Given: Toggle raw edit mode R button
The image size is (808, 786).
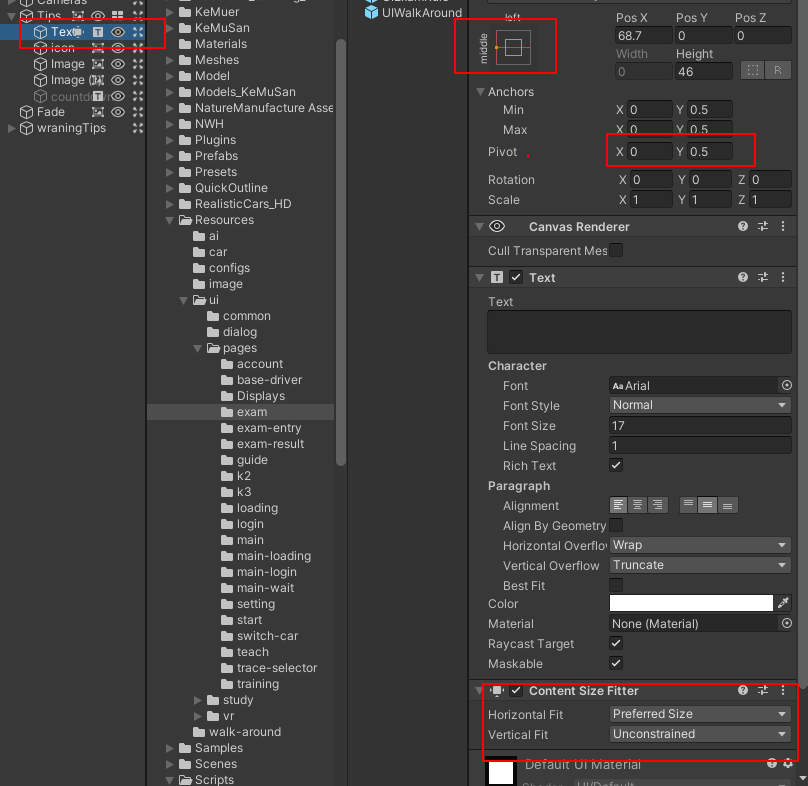Looking at the screenshot, I should (x=778, y=71).
